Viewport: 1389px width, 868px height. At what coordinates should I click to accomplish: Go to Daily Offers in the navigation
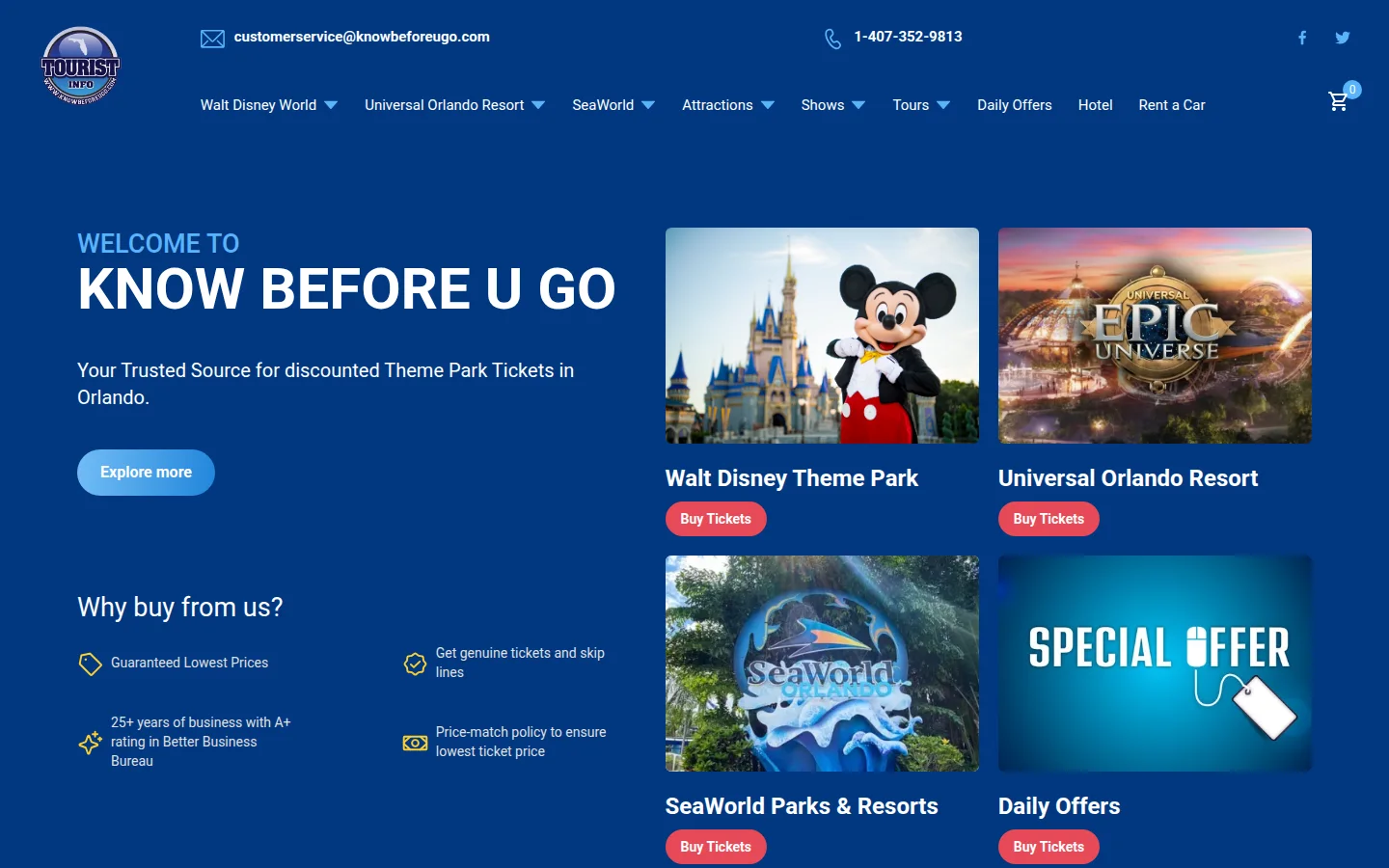point(1015,105)
